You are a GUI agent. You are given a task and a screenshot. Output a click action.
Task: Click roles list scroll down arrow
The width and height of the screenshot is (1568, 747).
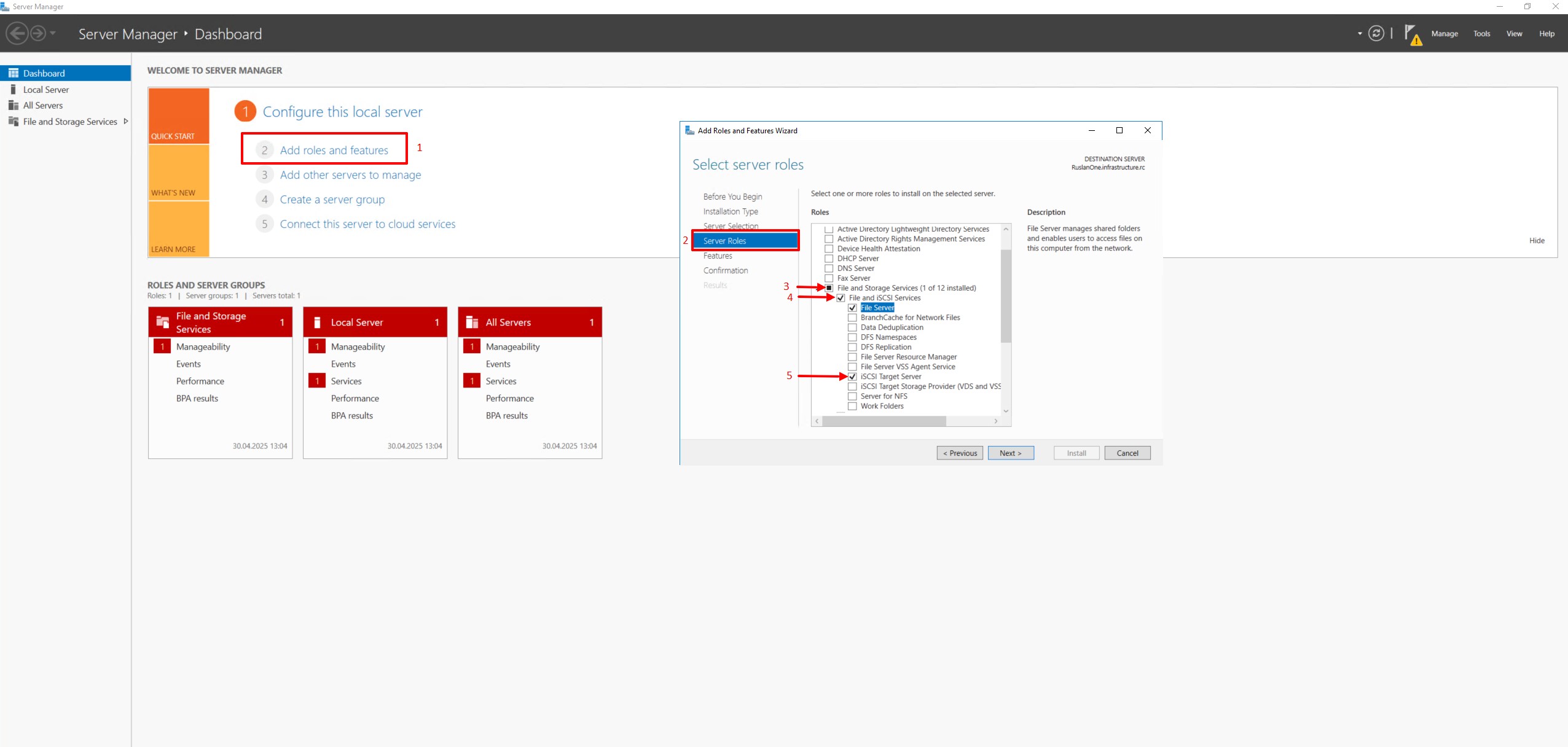(x=1006, y=411)
